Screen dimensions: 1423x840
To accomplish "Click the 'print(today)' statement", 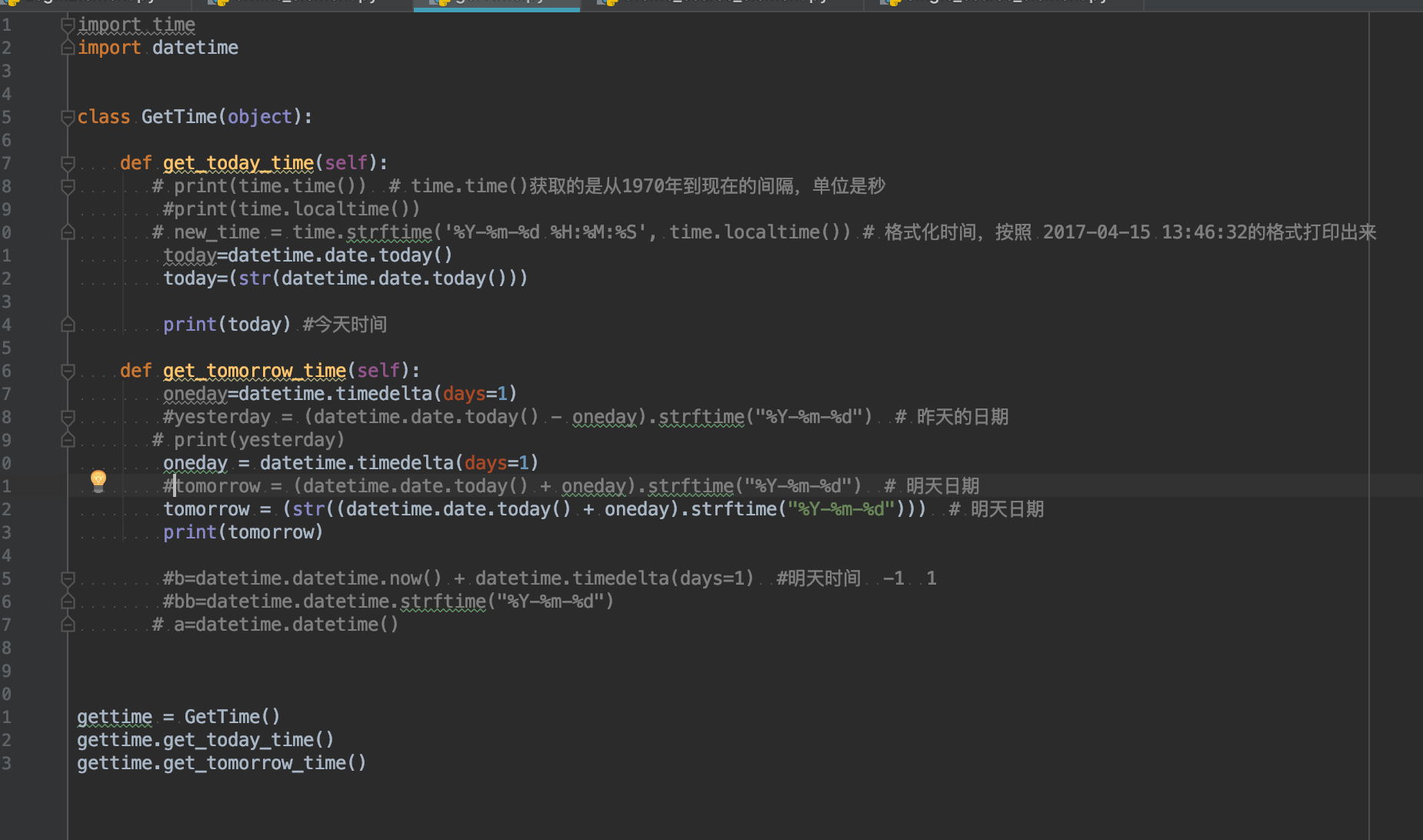I will click(x=227, y=325).
